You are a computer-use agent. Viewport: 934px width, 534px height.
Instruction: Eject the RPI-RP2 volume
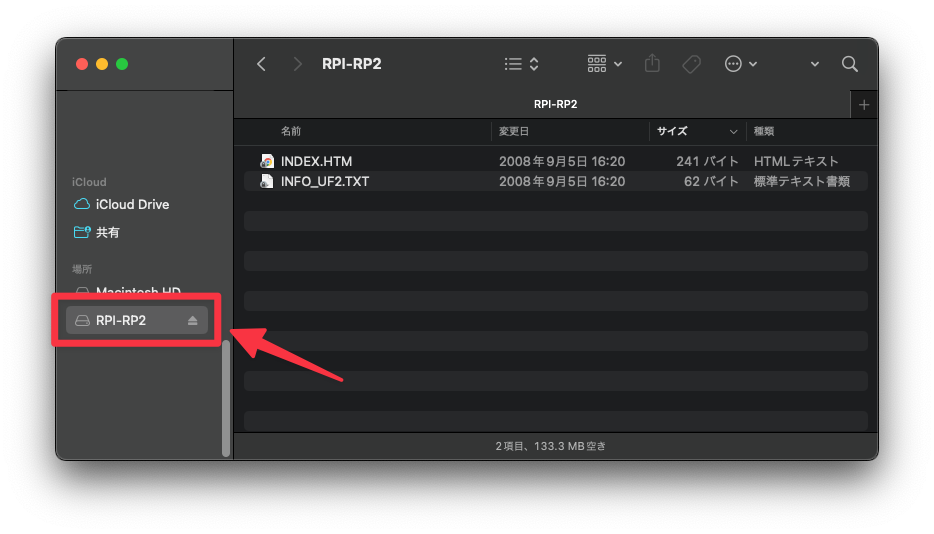192,321
